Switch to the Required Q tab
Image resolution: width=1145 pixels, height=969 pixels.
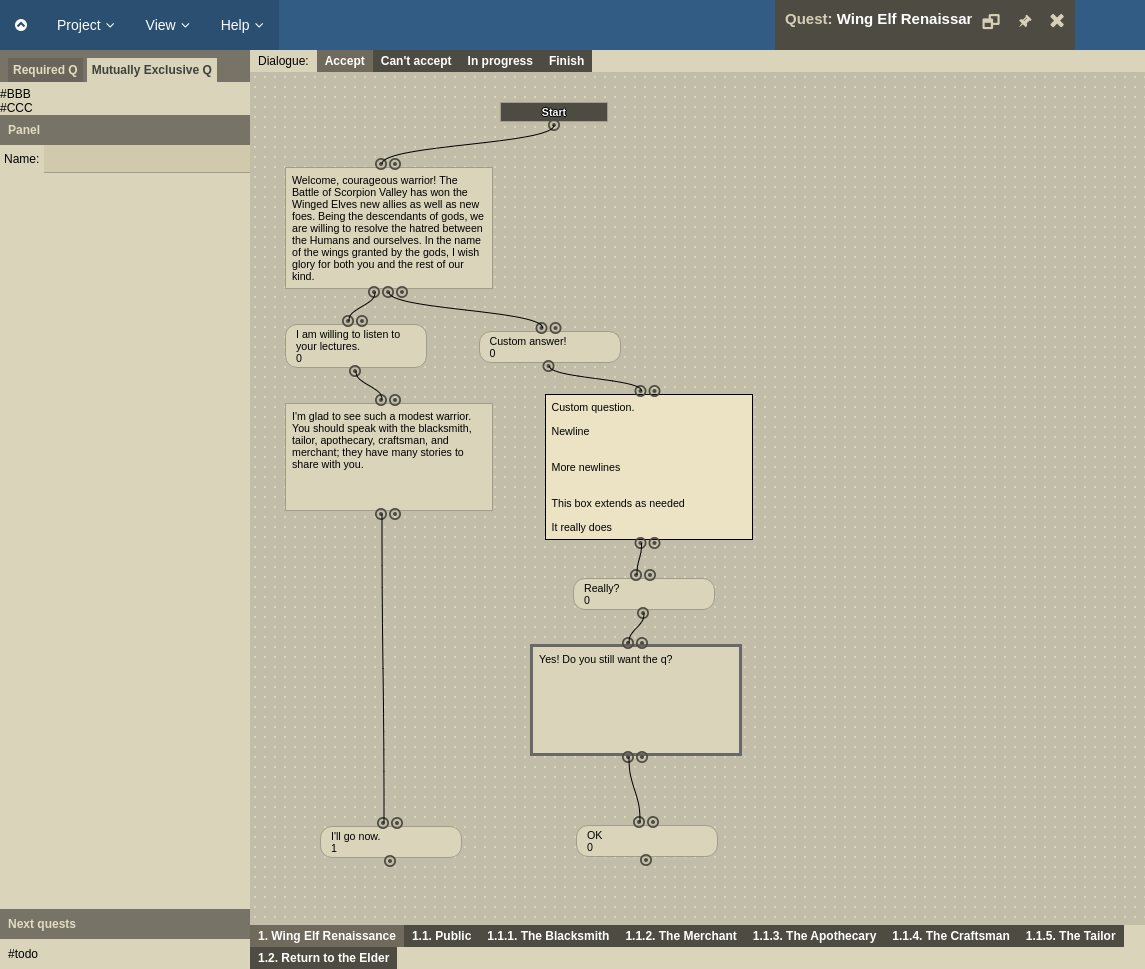pyautogui.click(x=45, y=70)
